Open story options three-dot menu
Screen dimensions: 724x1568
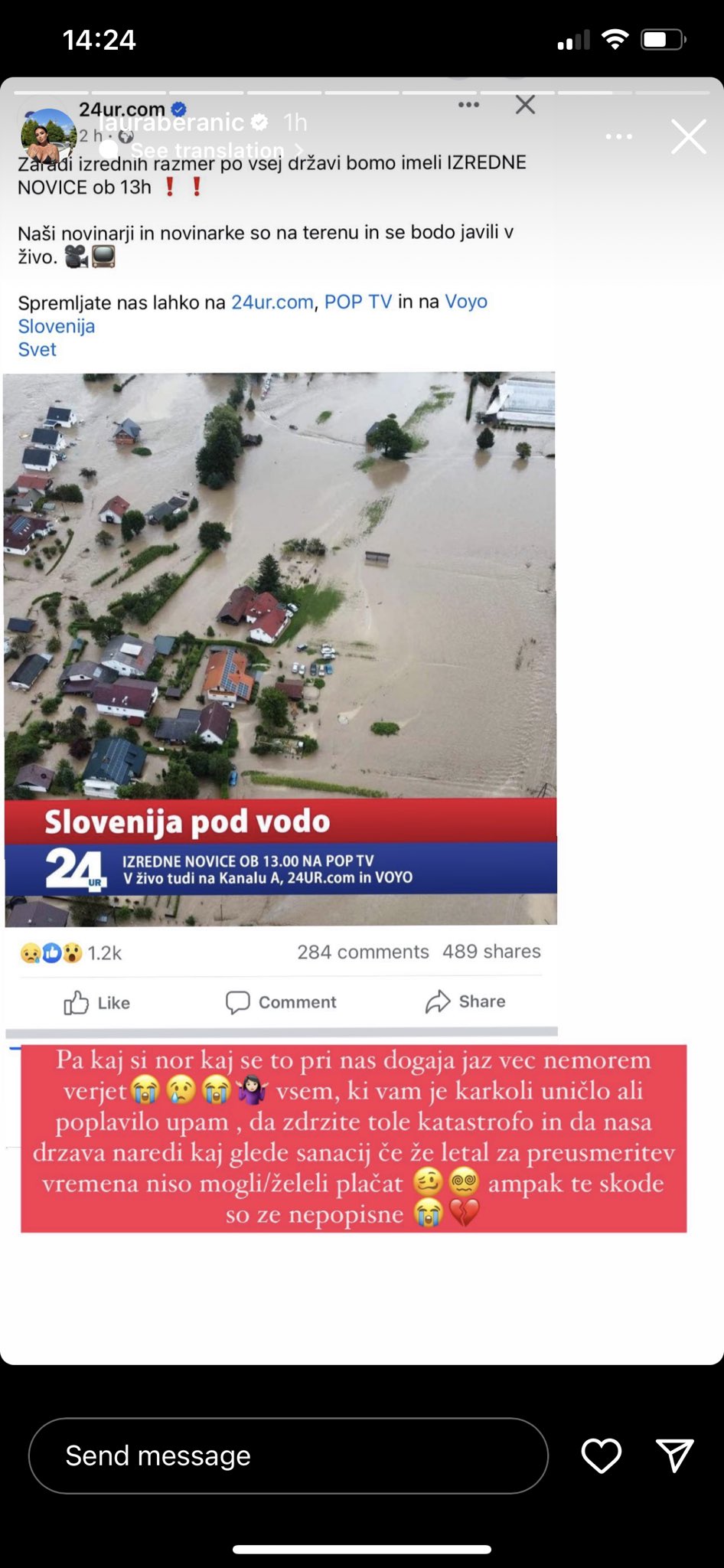(x=618, y=137)
